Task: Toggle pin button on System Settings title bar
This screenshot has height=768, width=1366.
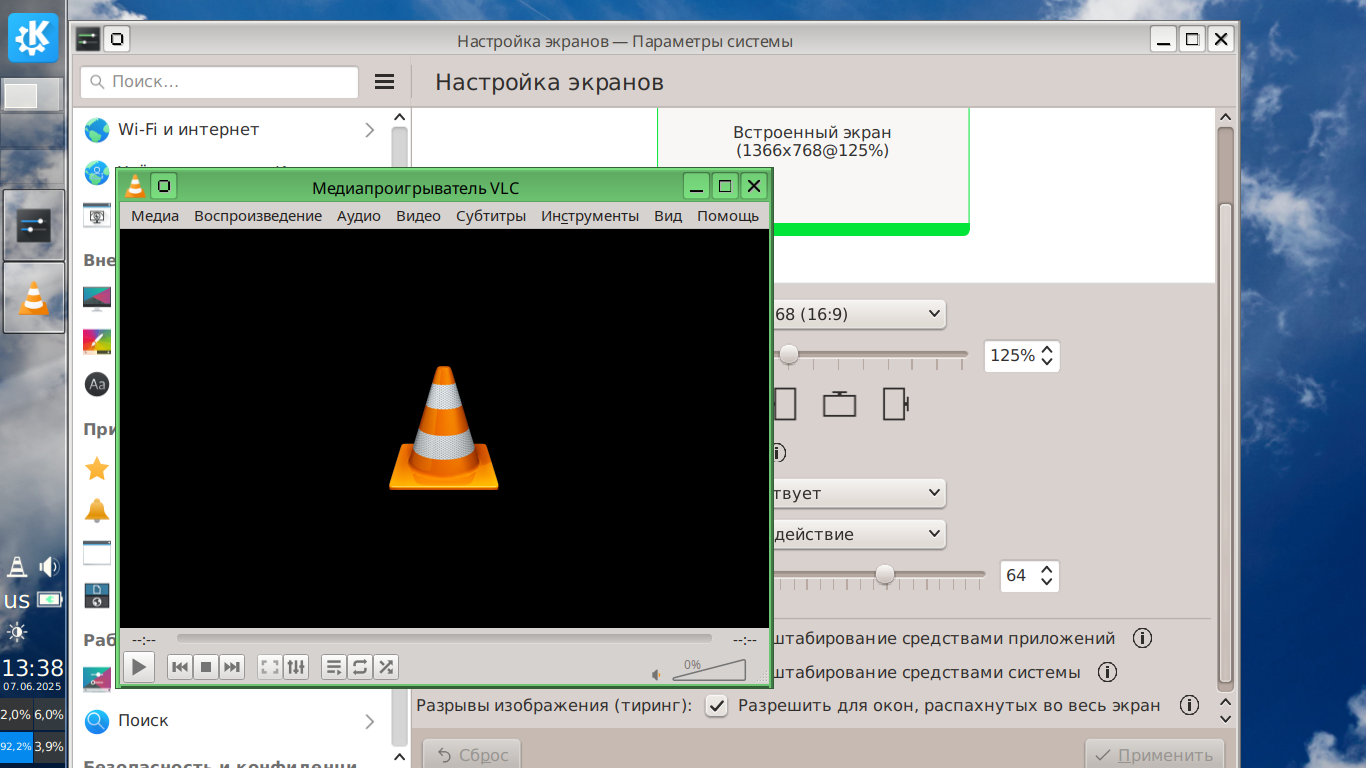Action: (x=117, y=40)
